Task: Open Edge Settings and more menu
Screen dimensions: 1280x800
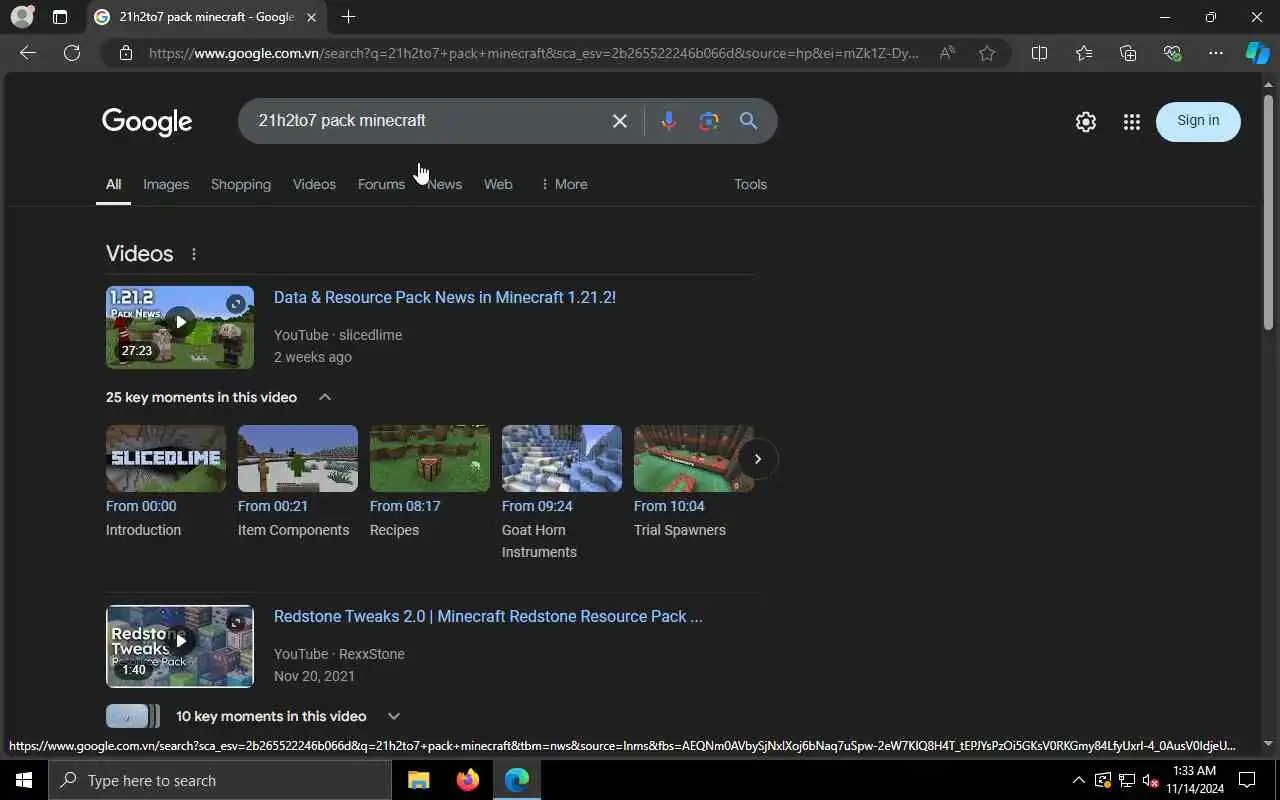Action: 1216,53
